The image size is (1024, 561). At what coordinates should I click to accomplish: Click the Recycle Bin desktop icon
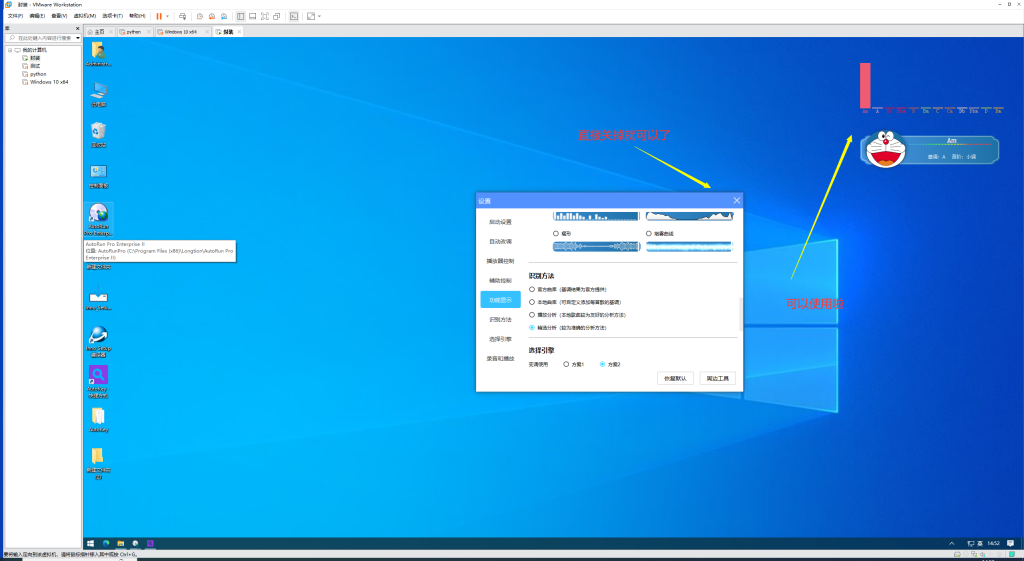click(99, 135)
